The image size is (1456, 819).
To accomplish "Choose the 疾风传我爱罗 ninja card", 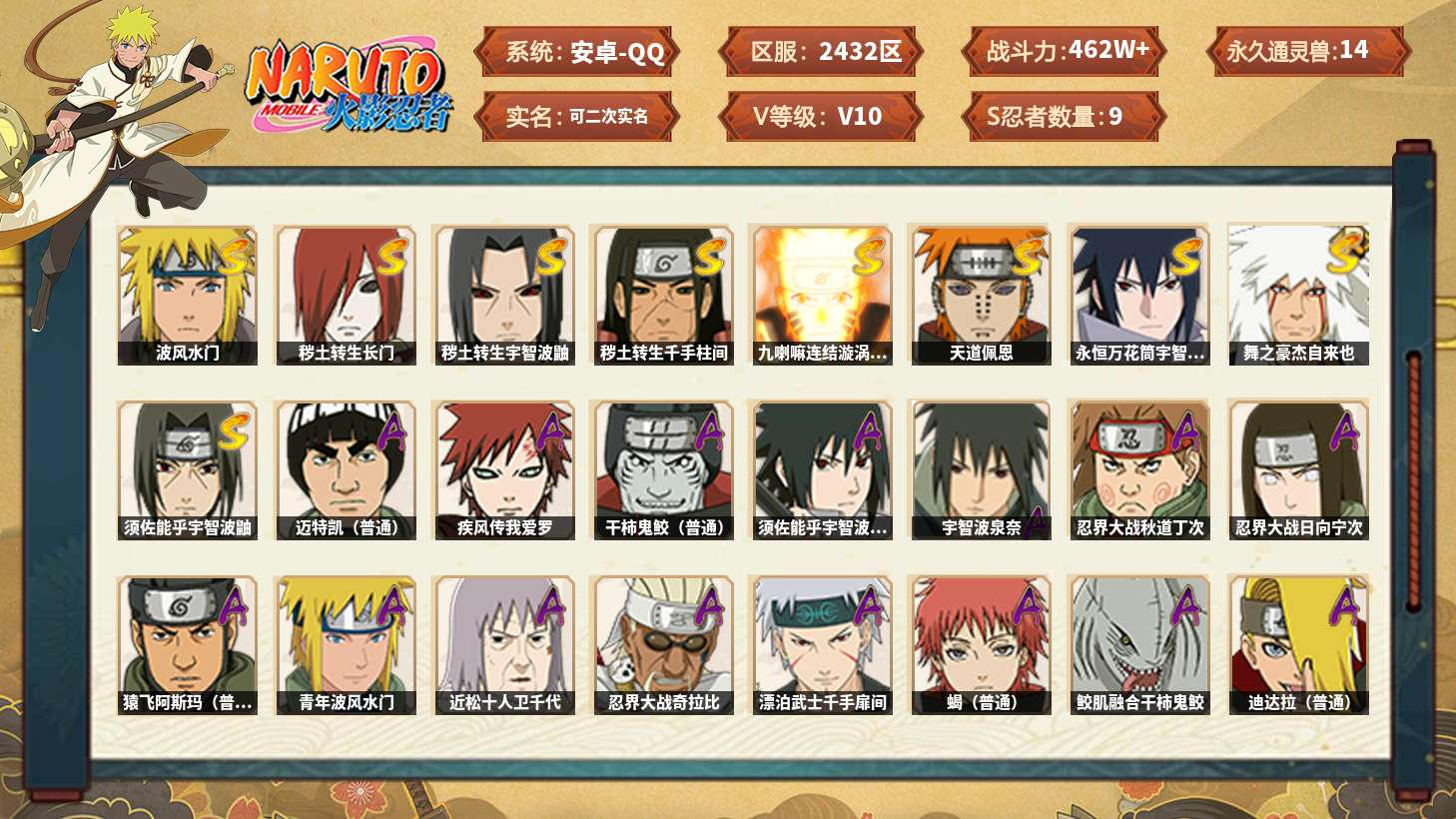I will pos(504,470).
